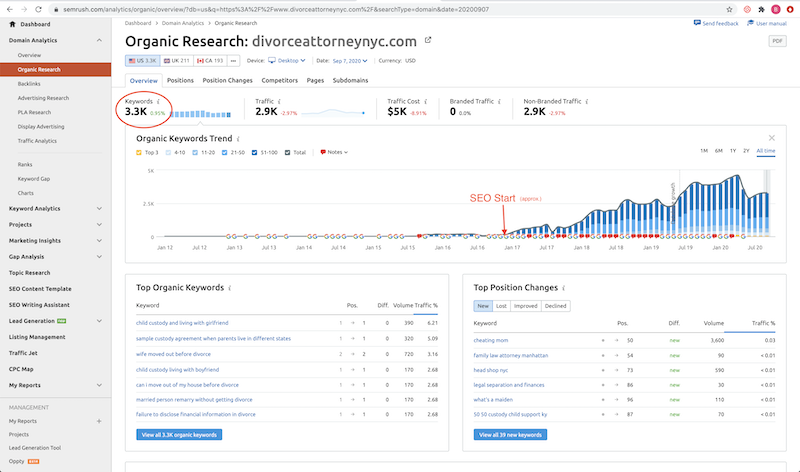This screenshot has width=800, height=472.
Task: Collapse the Domain Analytics sidebar section
Action: tap(99, 40)
